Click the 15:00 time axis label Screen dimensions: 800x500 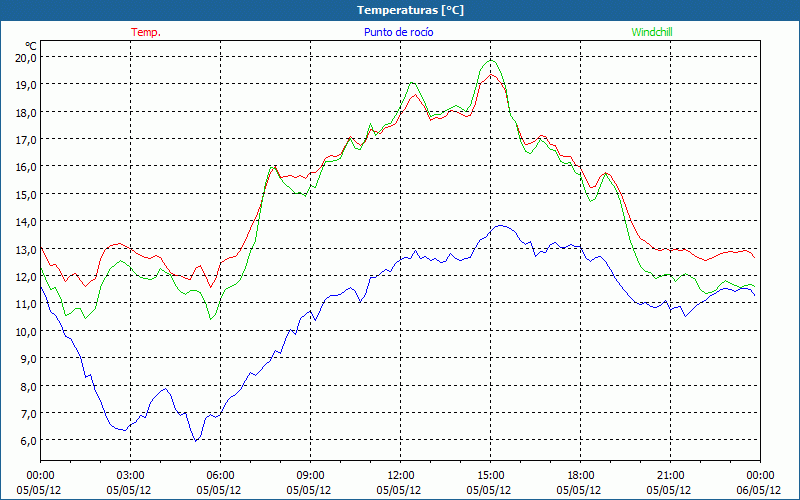tap(490, 476)
